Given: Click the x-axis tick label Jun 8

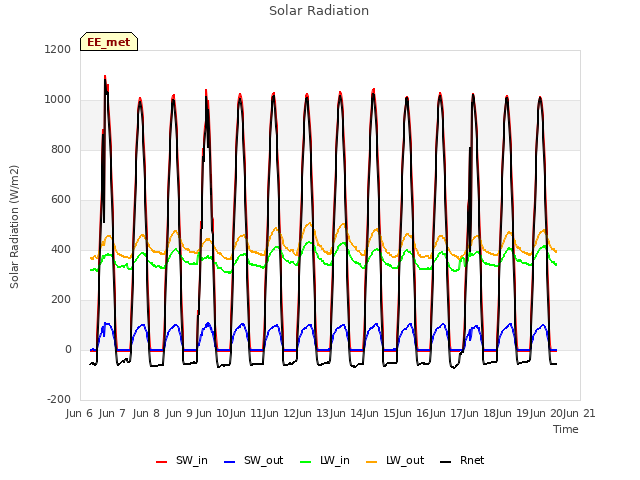Looking at the screenshot, I should pos(146,413).
